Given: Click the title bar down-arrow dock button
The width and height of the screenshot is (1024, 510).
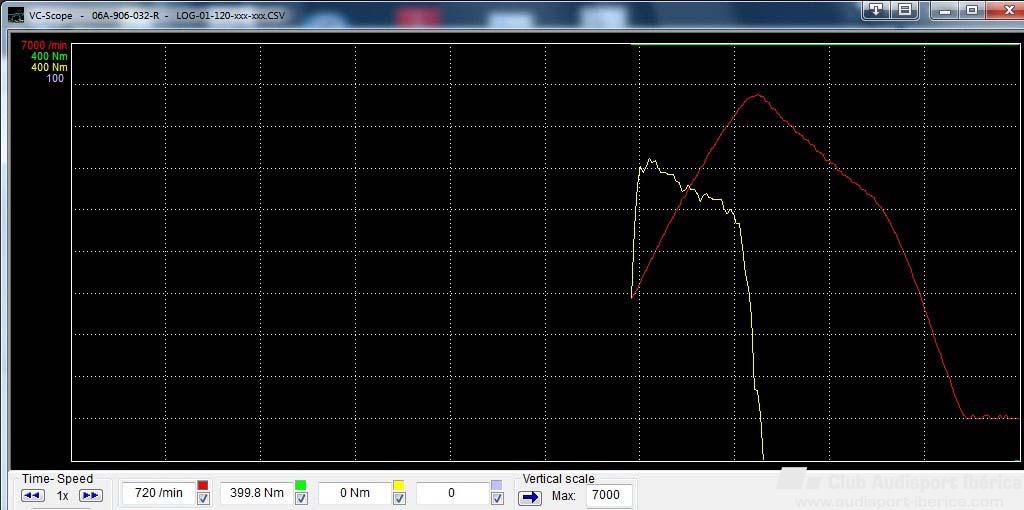Looking at the screenshot, I should point(876,8).
